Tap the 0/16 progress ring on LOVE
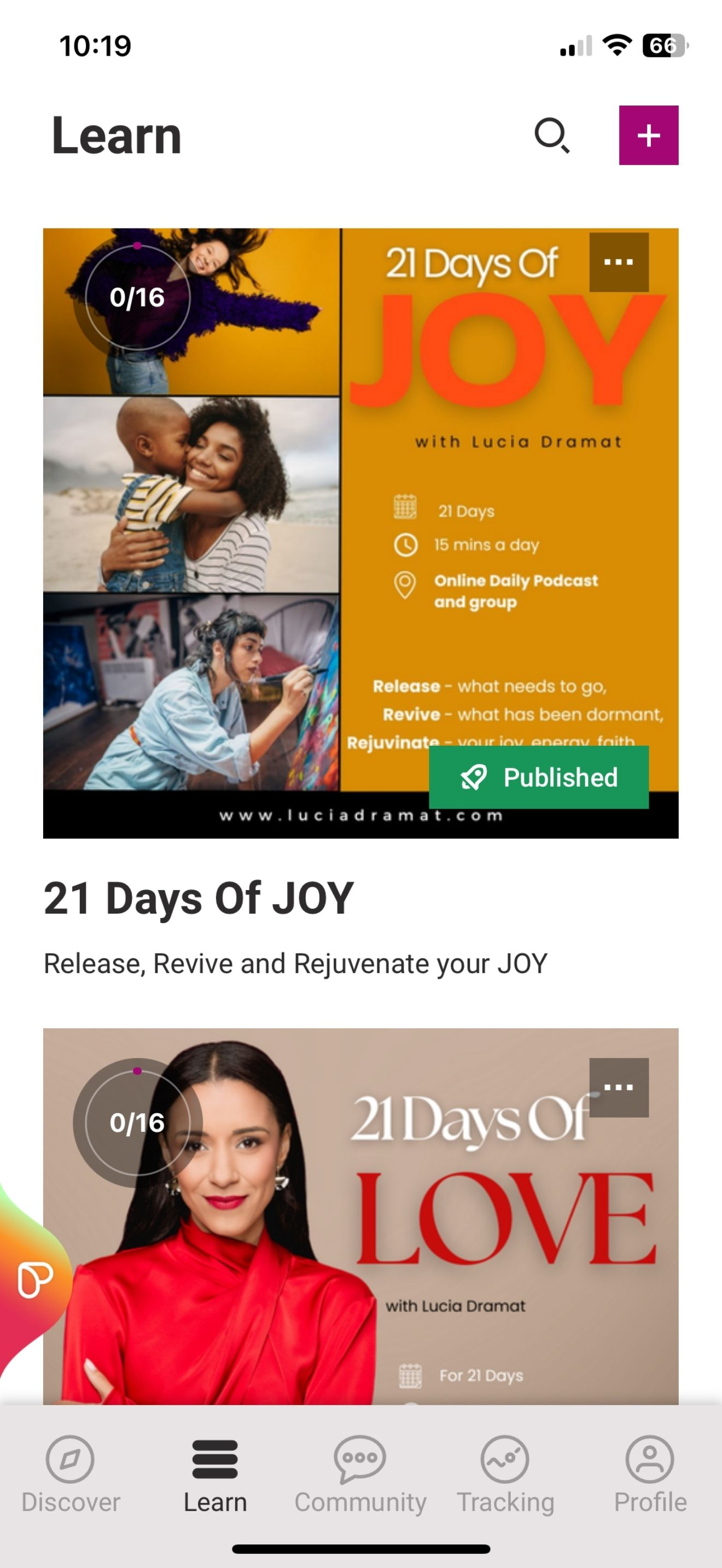 click(x=138, y=1122)
